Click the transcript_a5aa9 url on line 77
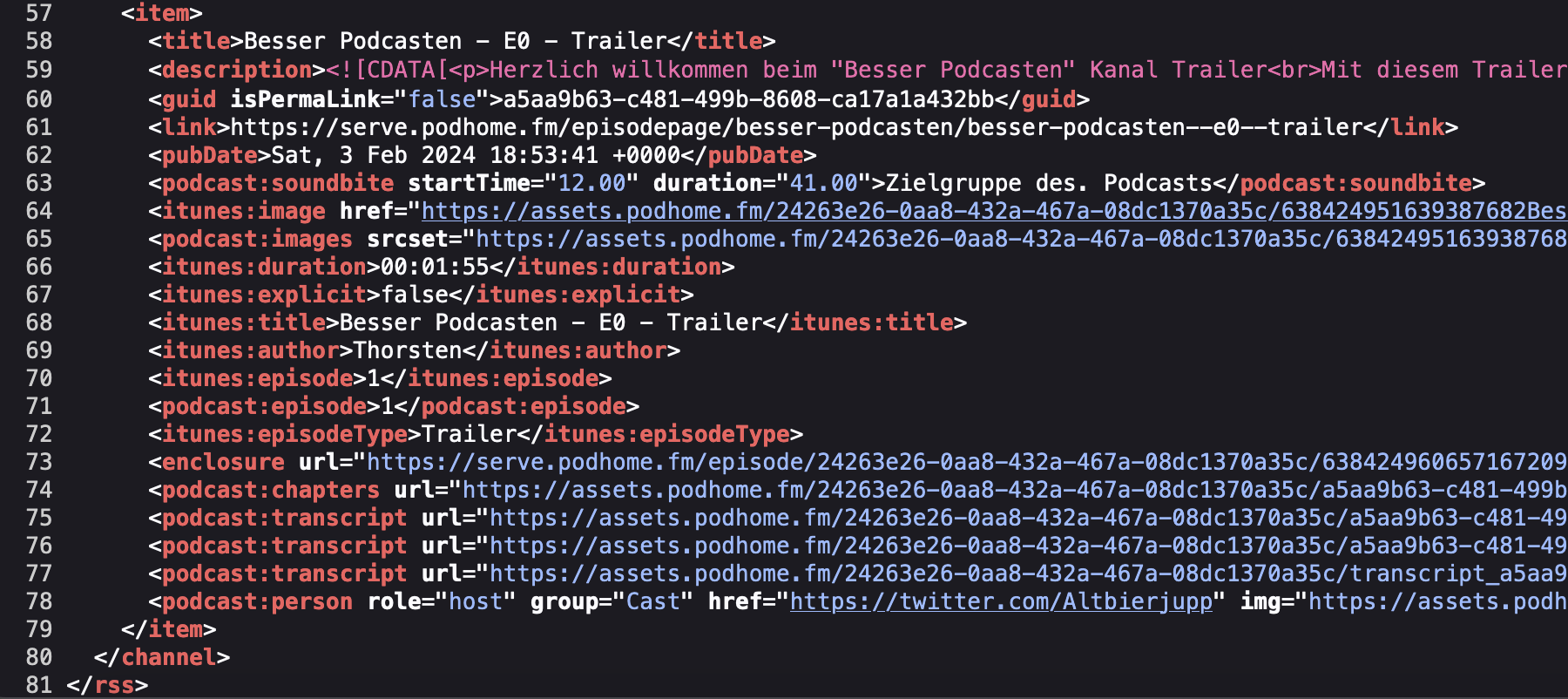 point(1028,573)
